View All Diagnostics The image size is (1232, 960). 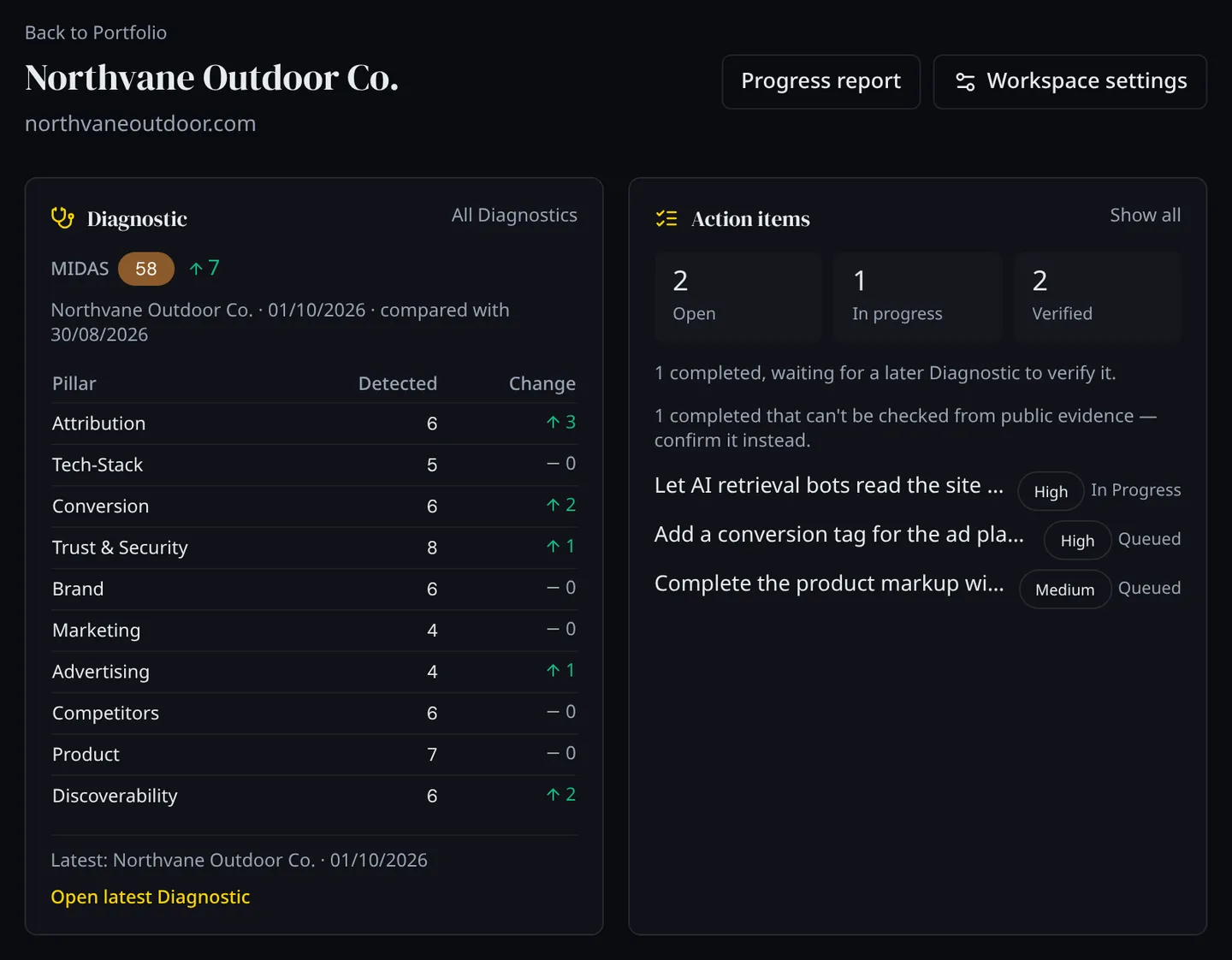pyautogui.click(x=514, y=215)
